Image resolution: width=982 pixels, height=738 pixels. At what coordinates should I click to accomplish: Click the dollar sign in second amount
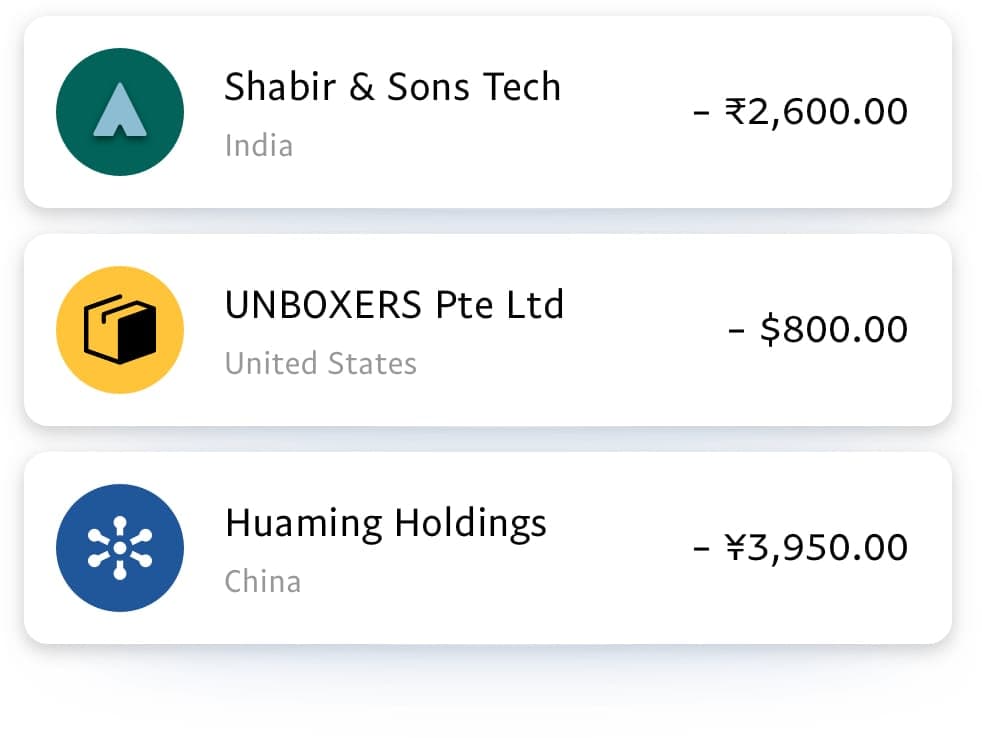tap(770, 330)
